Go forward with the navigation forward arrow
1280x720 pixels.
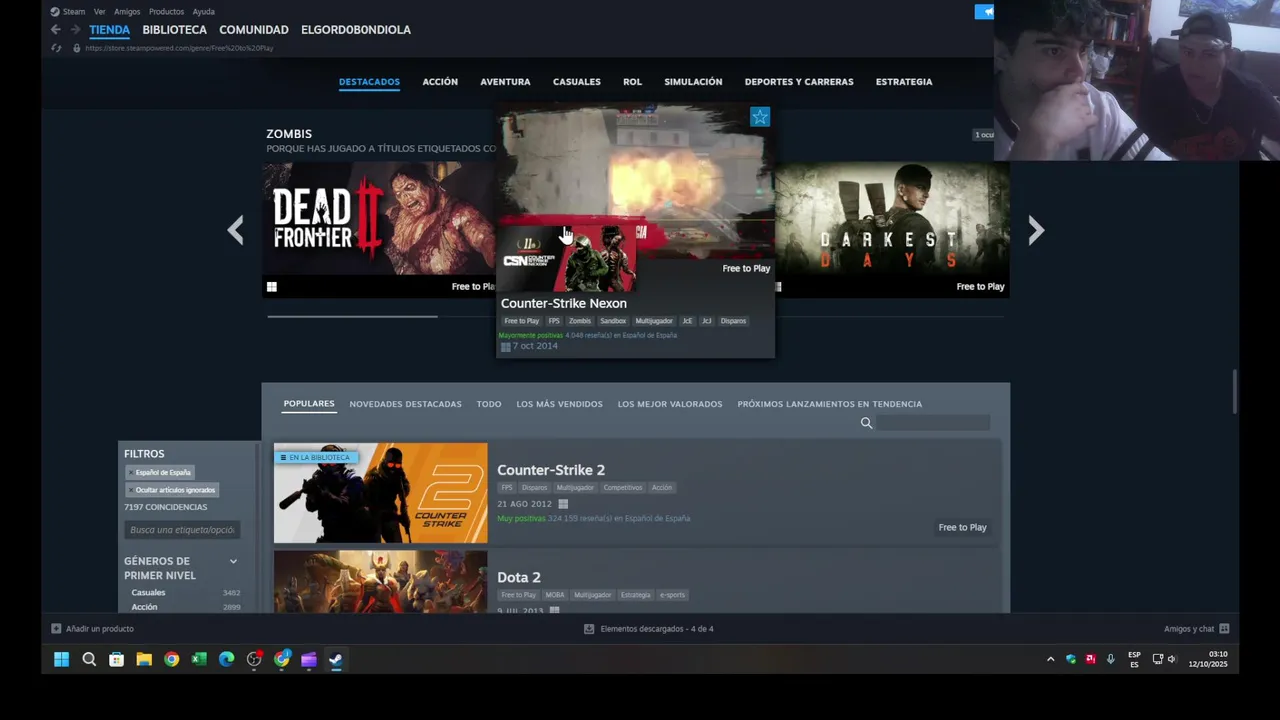(75, 30)
